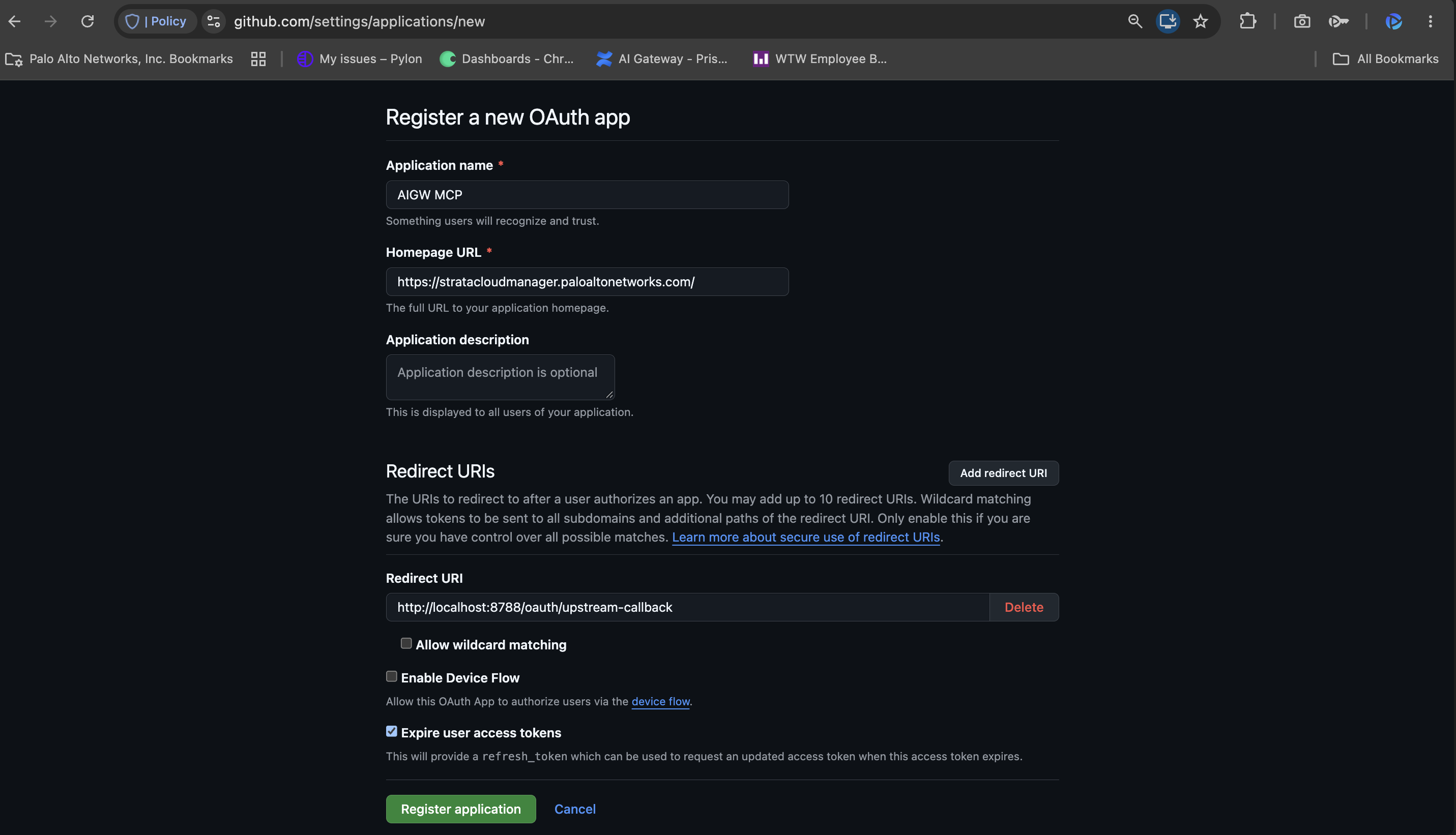This screenshot has height=835, width=1456.
Task: Click the key password manager icon
Action: click(x=1338, y=21)
